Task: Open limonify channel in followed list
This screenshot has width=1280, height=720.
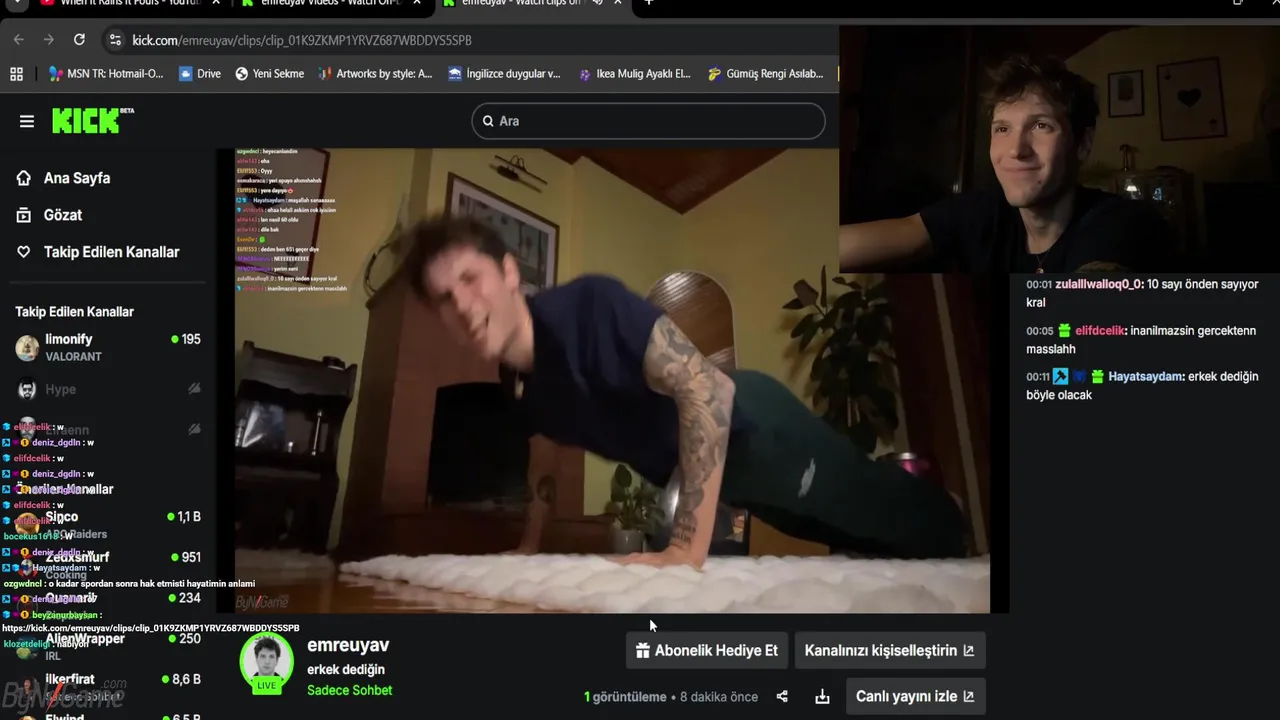Action: pos(108,347)
